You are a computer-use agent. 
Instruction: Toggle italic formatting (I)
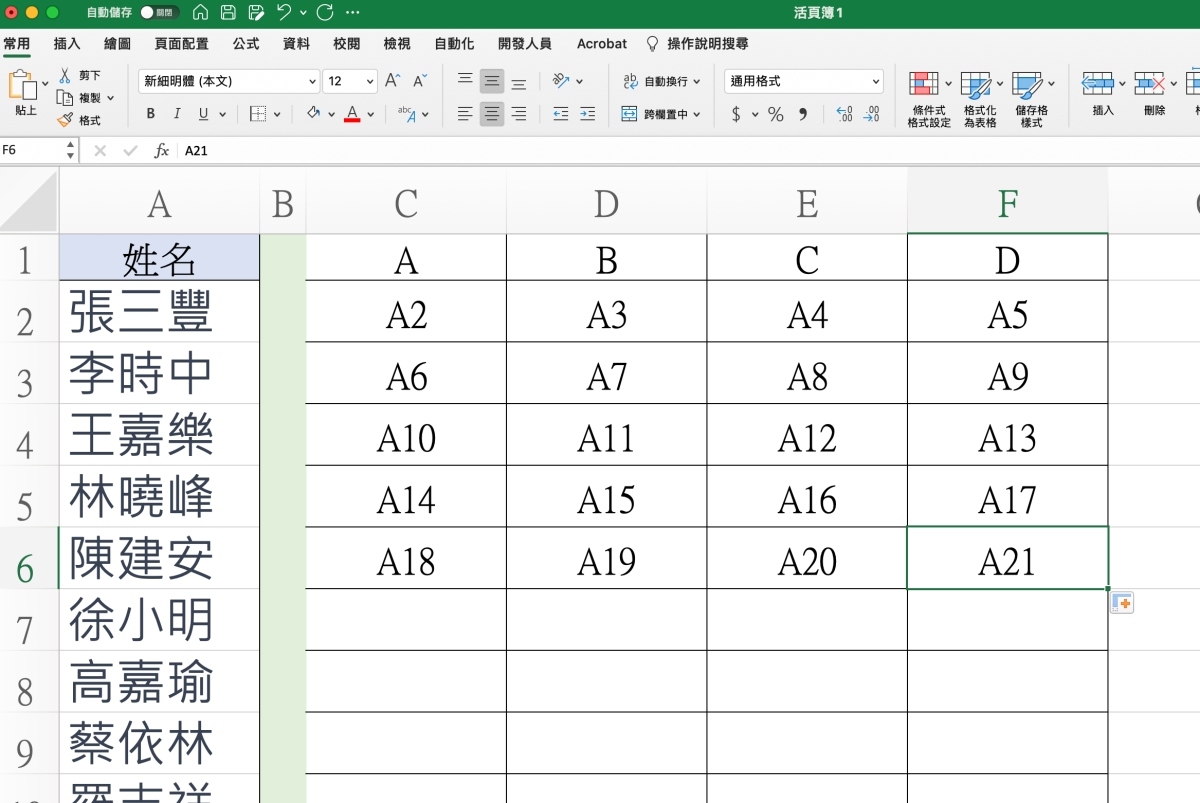click(177, 114)
